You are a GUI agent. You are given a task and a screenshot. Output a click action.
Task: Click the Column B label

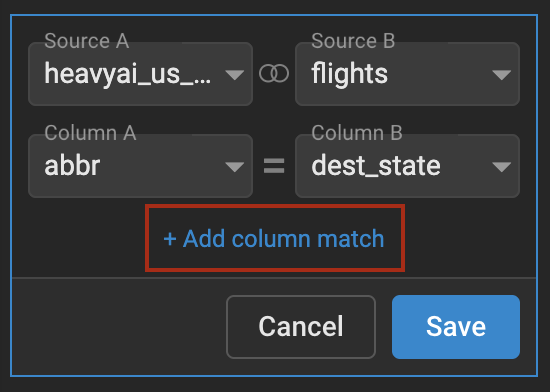[x=357, y=133]
